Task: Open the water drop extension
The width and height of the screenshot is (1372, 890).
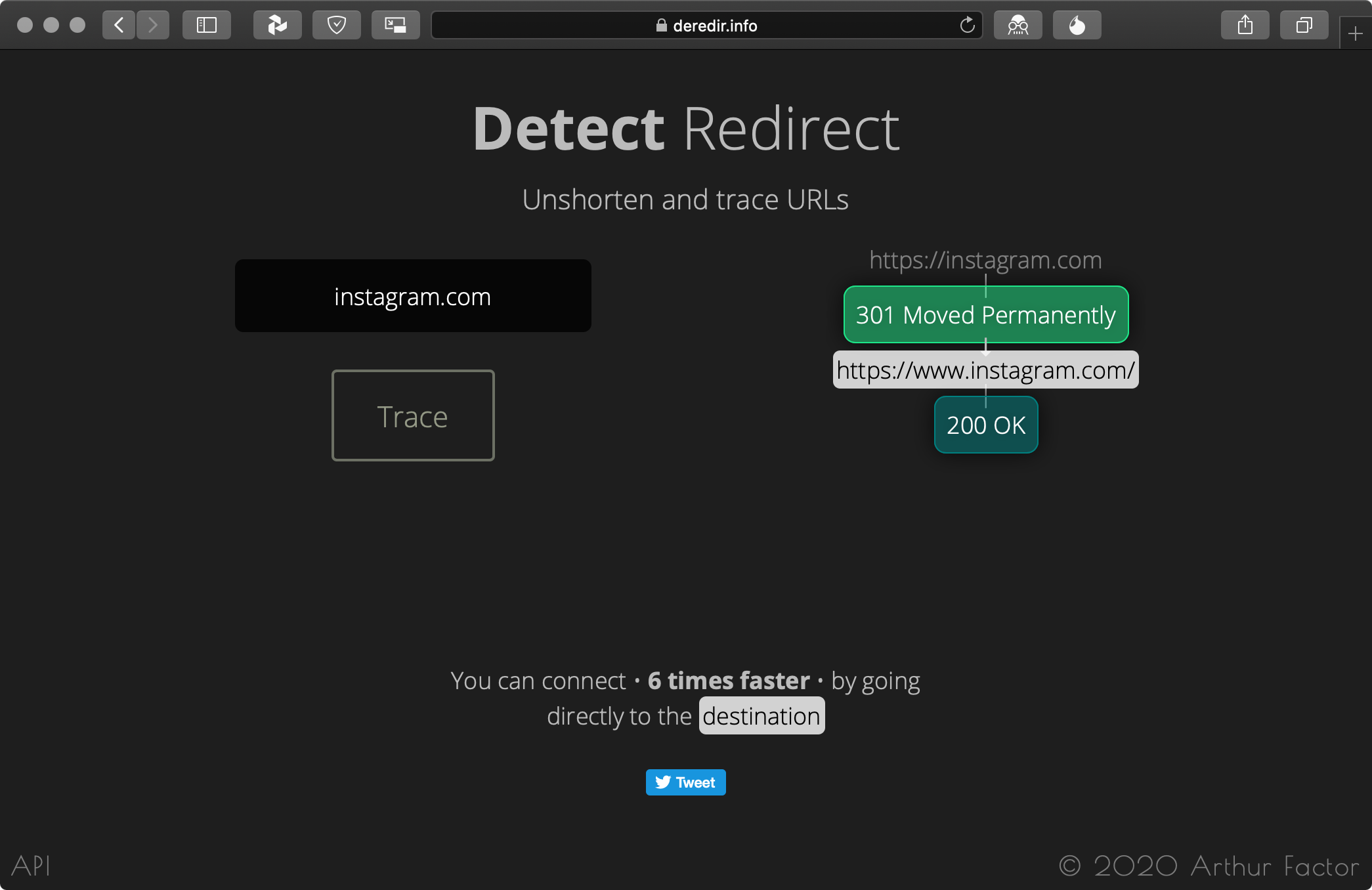Action: point(1076,25)
